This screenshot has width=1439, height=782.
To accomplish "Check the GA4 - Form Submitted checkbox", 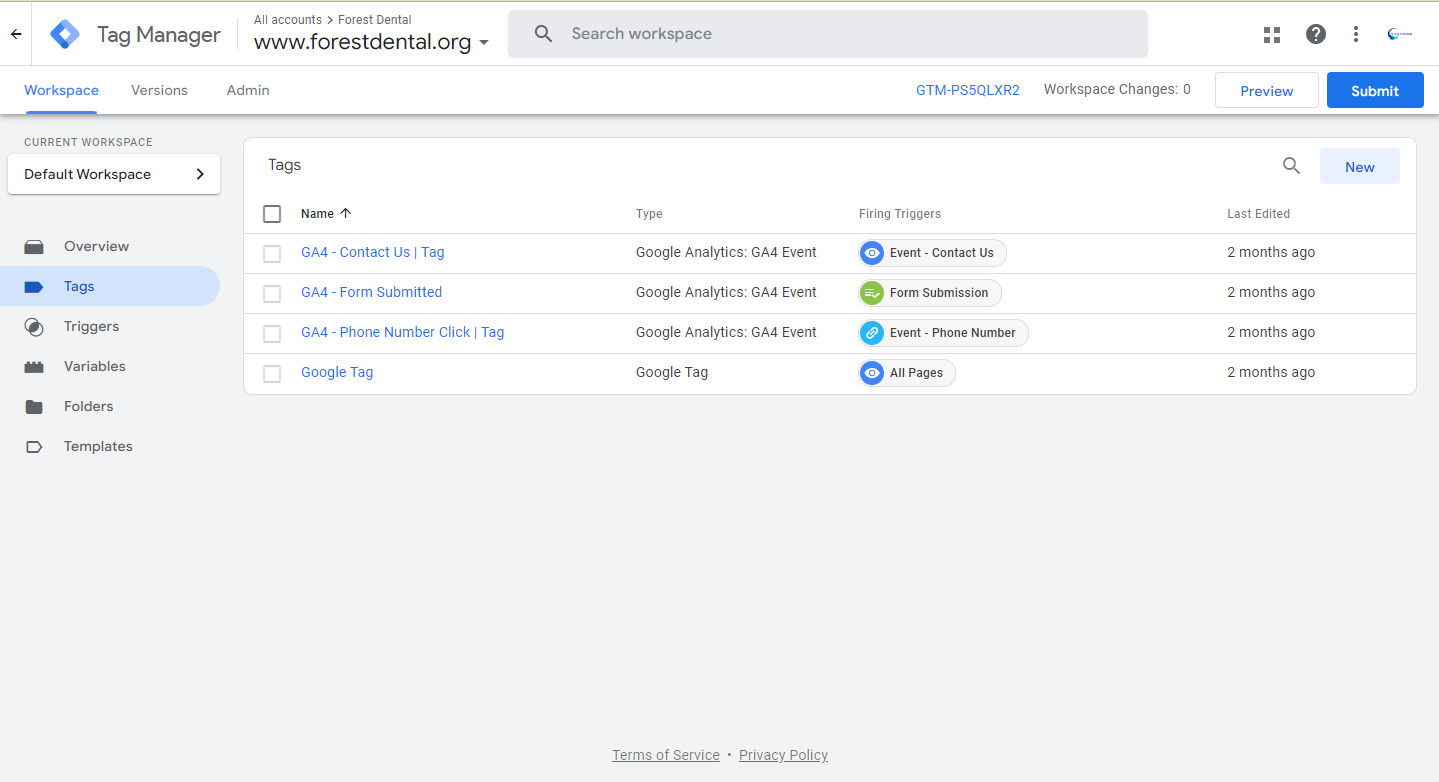I will coord(272,293).
